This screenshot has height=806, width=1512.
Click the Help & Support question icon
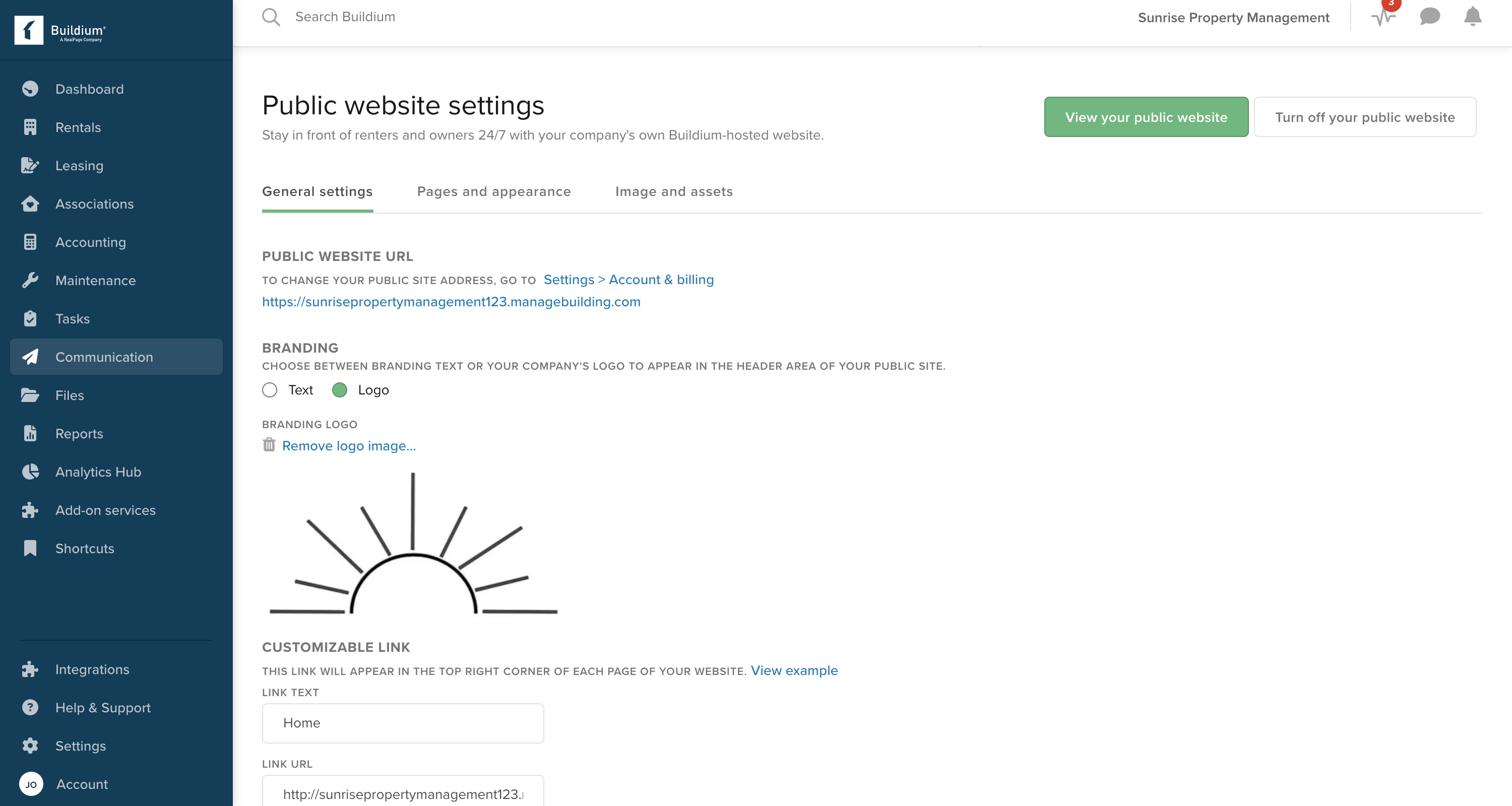[30, 707]
